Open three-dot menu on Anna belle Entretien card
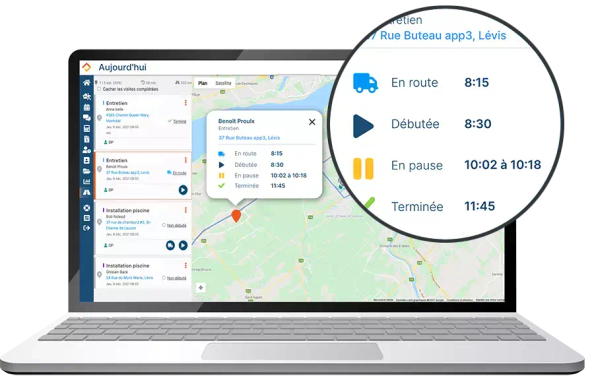Screen dimensions: 594x384 coord(186,103)
